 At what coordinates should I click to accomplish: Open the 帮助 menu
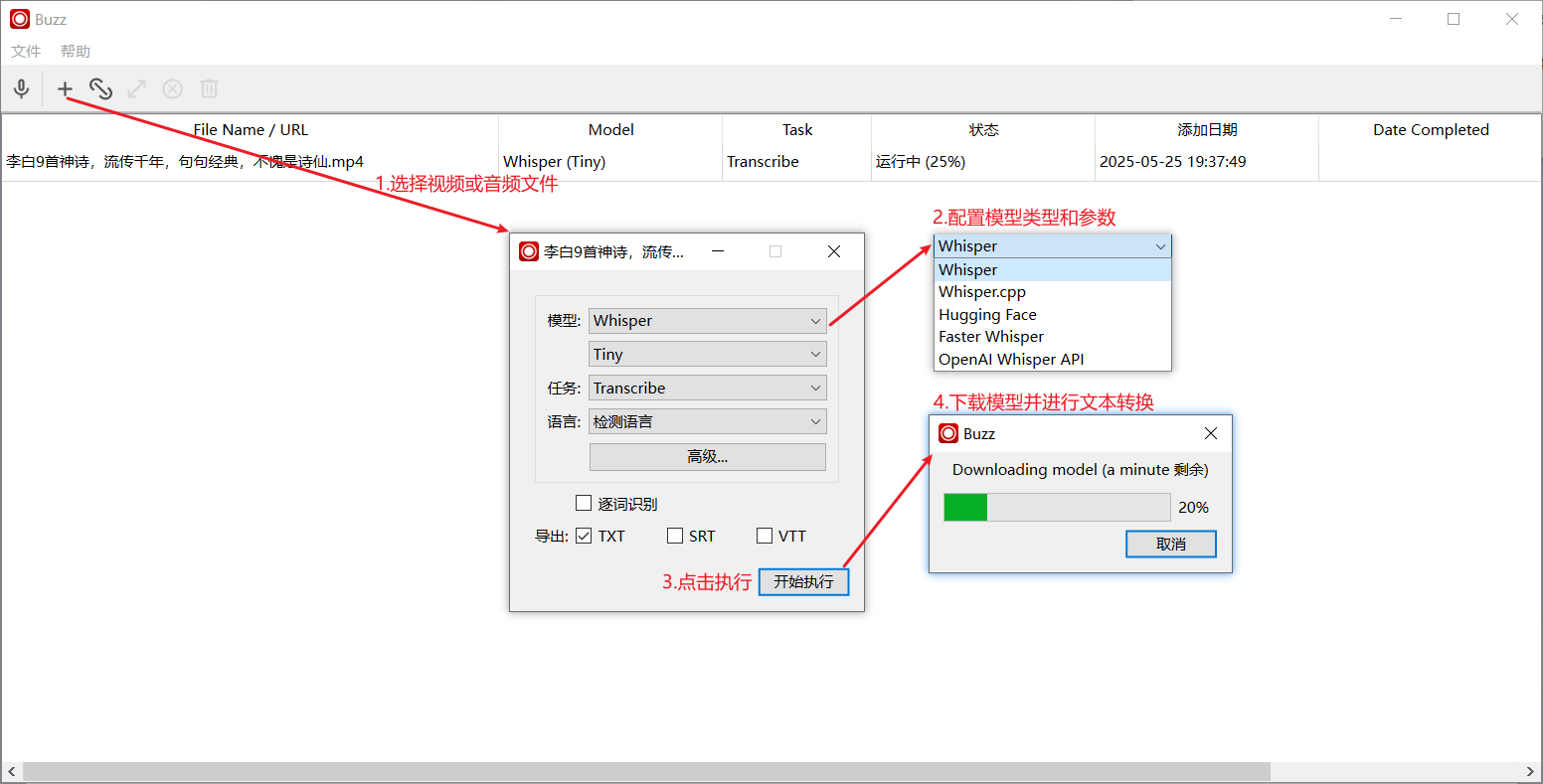76,51
